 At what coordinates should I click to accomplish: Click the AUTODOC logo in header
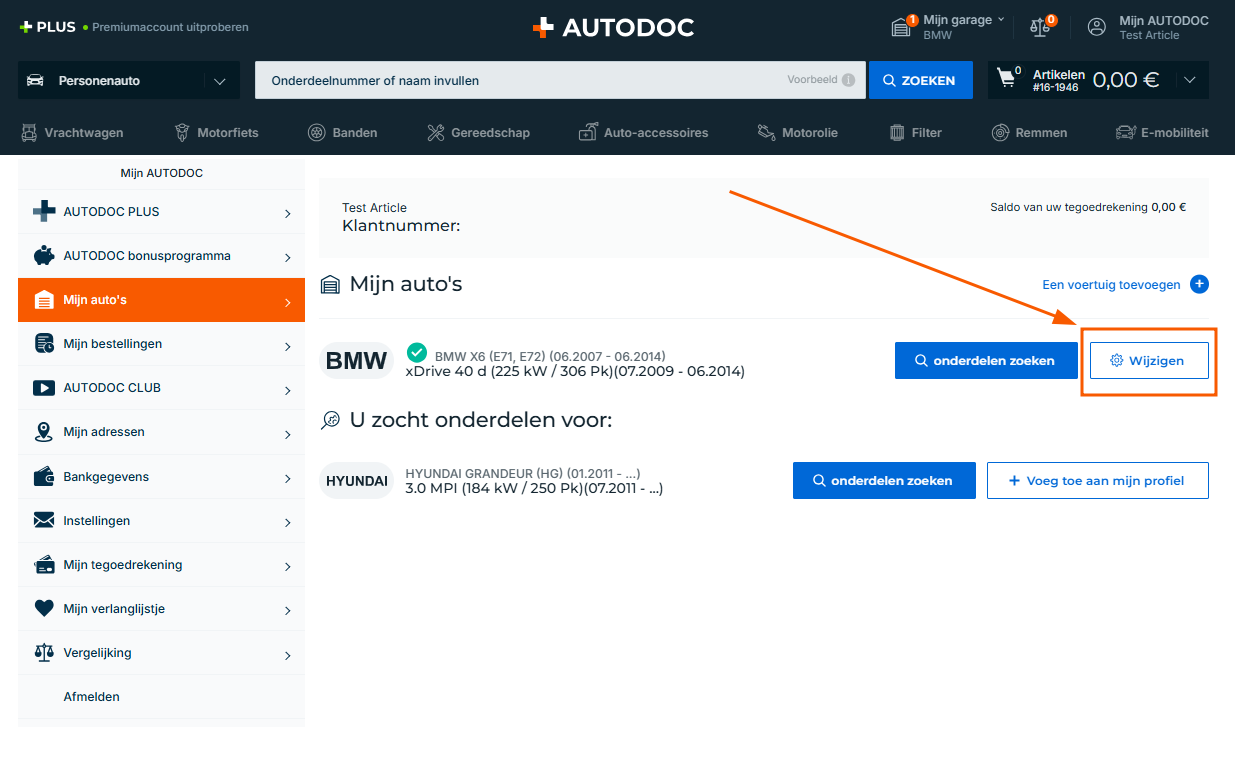[613, 28]
